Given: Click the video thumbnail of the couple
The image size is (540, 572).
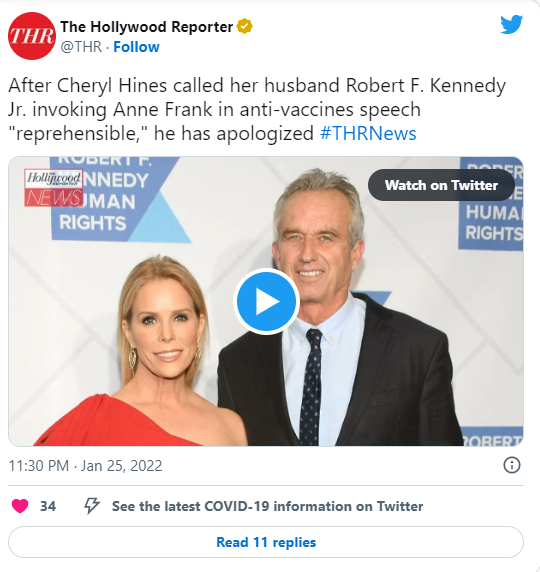Looking at the screenshot, I should 266,301.
